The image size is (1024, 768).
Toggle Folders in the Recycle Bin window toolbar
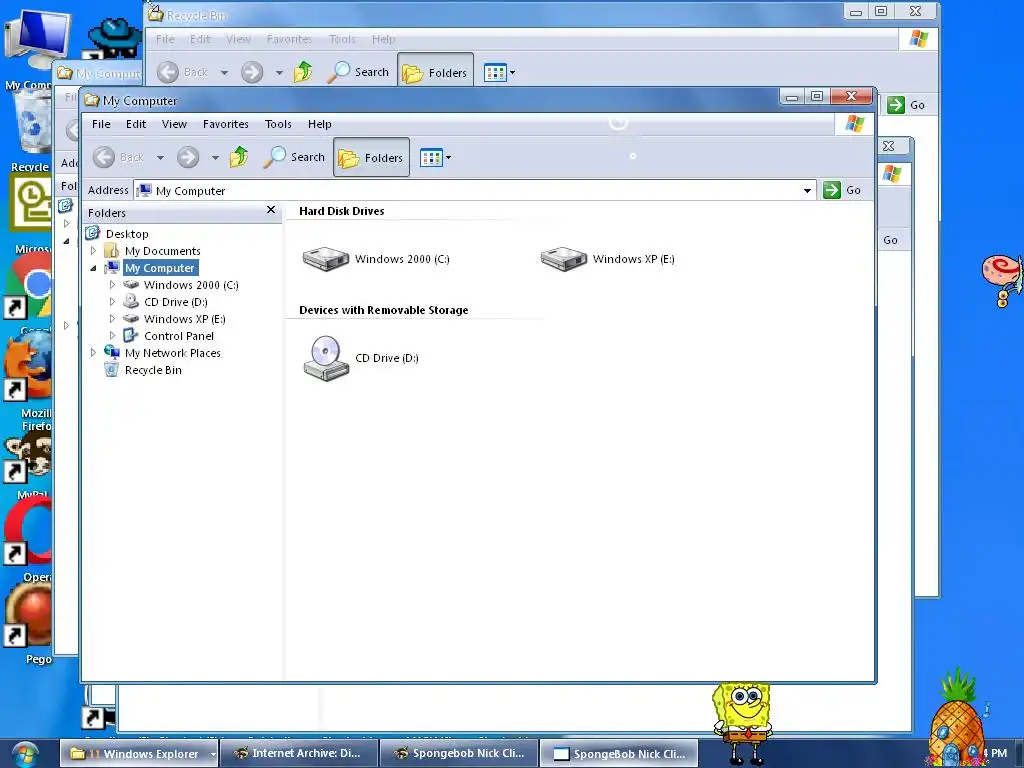436,72
